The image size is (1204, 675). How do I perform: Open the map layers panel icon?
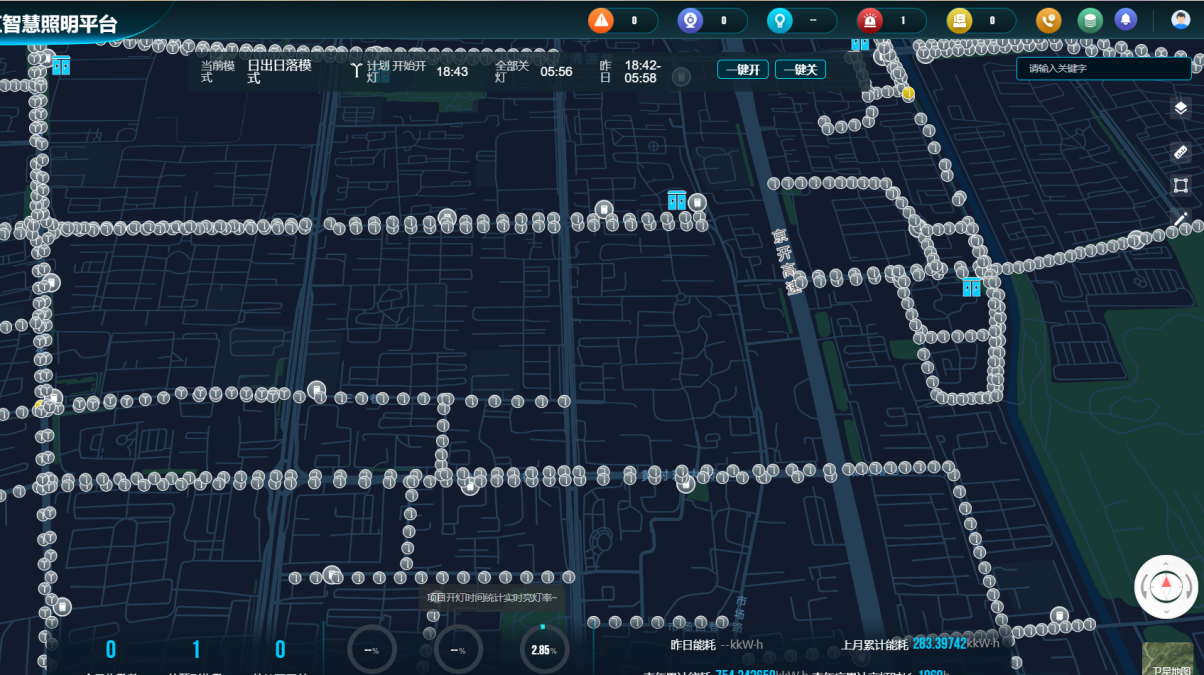click(x=1181, y=108)
